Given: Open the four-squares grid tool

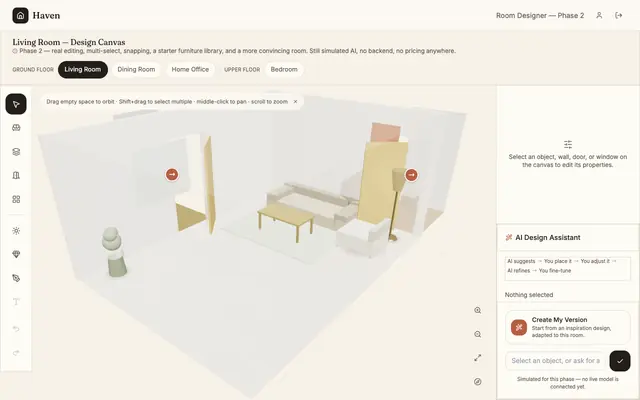Looking at the screenshot, I should coord(16,199).
